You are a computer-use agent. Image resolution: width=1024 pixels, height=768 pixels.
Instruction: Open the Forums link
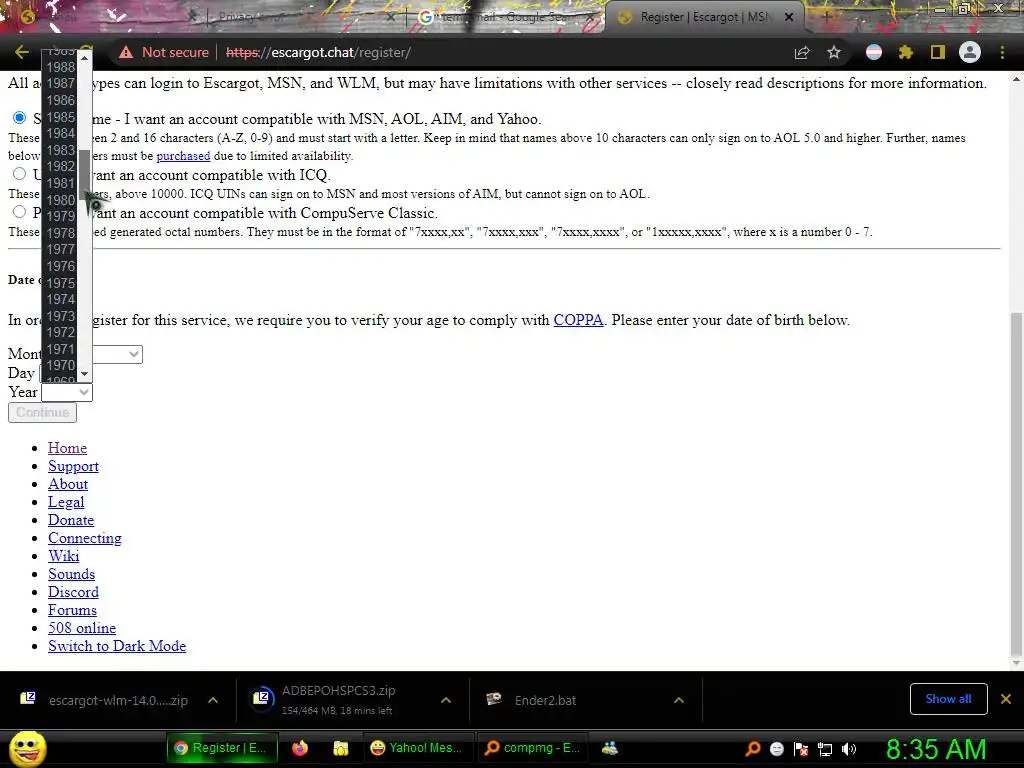pyautogui.click(x=72, y=610)
